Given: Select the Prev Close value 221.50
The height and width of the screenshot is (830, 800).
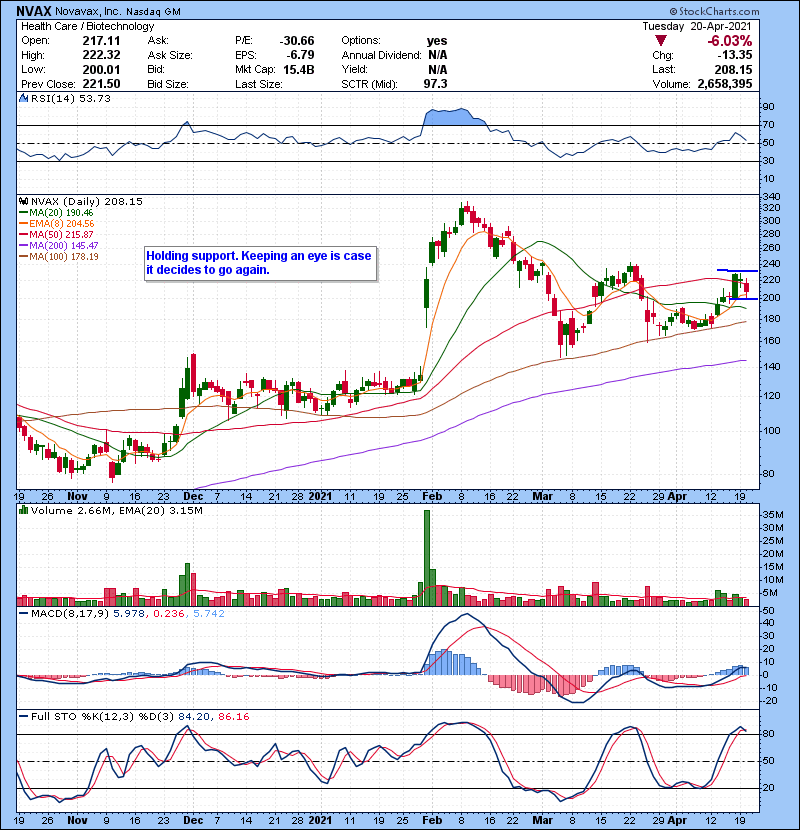Looking at the screenshot, I should 101,84.
